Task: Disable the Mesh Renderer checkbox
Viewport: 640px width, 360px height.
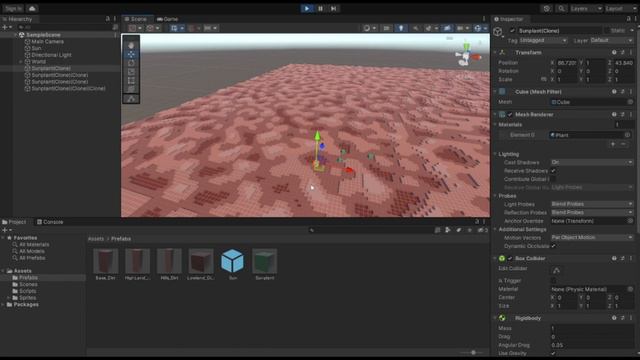Action: point(510,115)
